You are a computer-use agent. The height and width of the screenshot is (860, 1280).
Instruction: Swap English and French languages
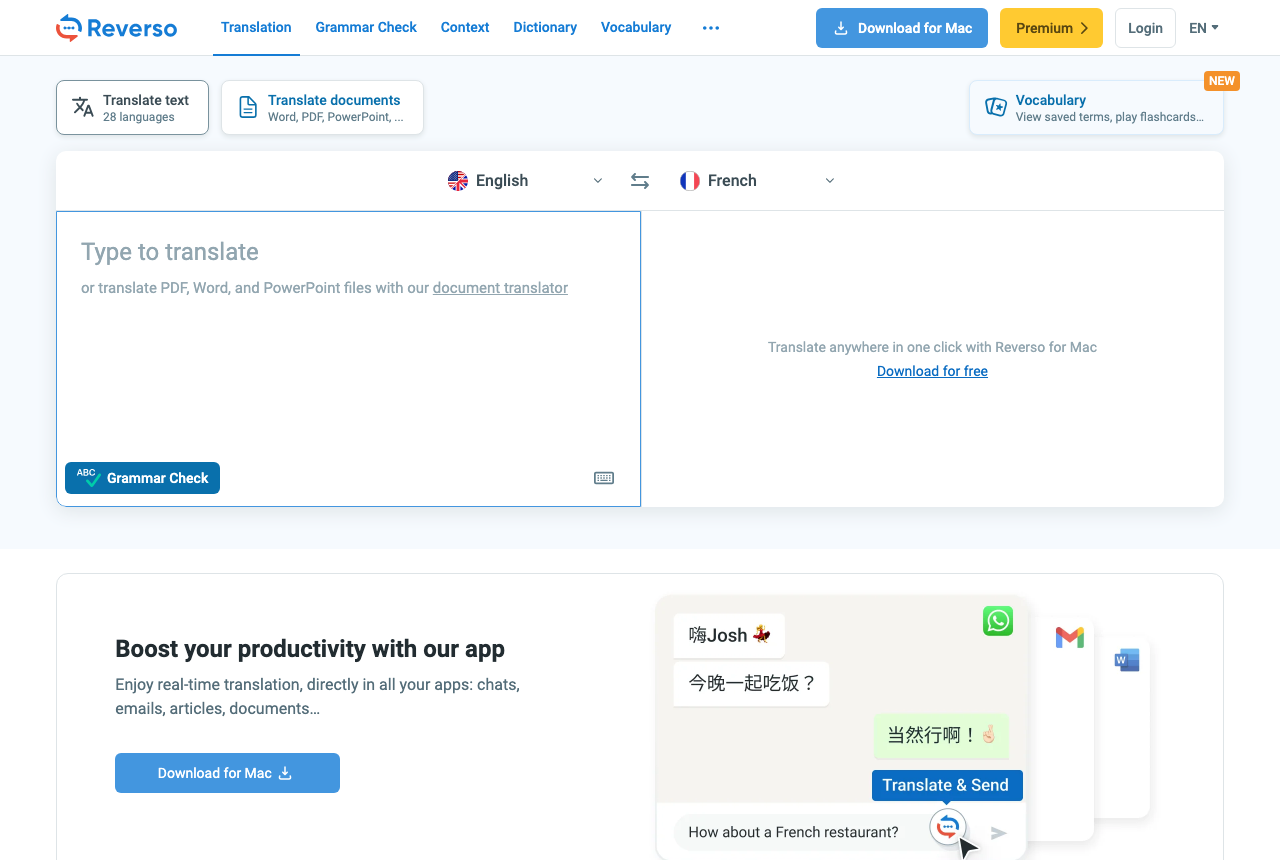(640, 181)
